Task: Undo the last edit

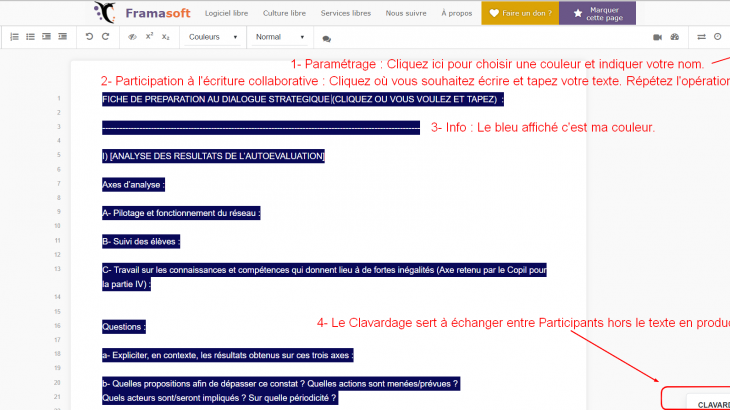Action: point(89,37)
